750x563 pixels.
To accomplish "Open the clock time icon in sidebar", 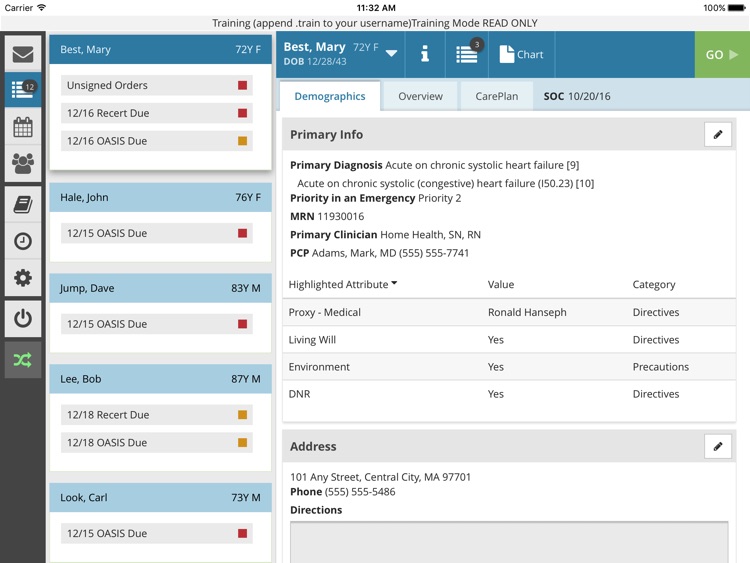I will [23, 241].
